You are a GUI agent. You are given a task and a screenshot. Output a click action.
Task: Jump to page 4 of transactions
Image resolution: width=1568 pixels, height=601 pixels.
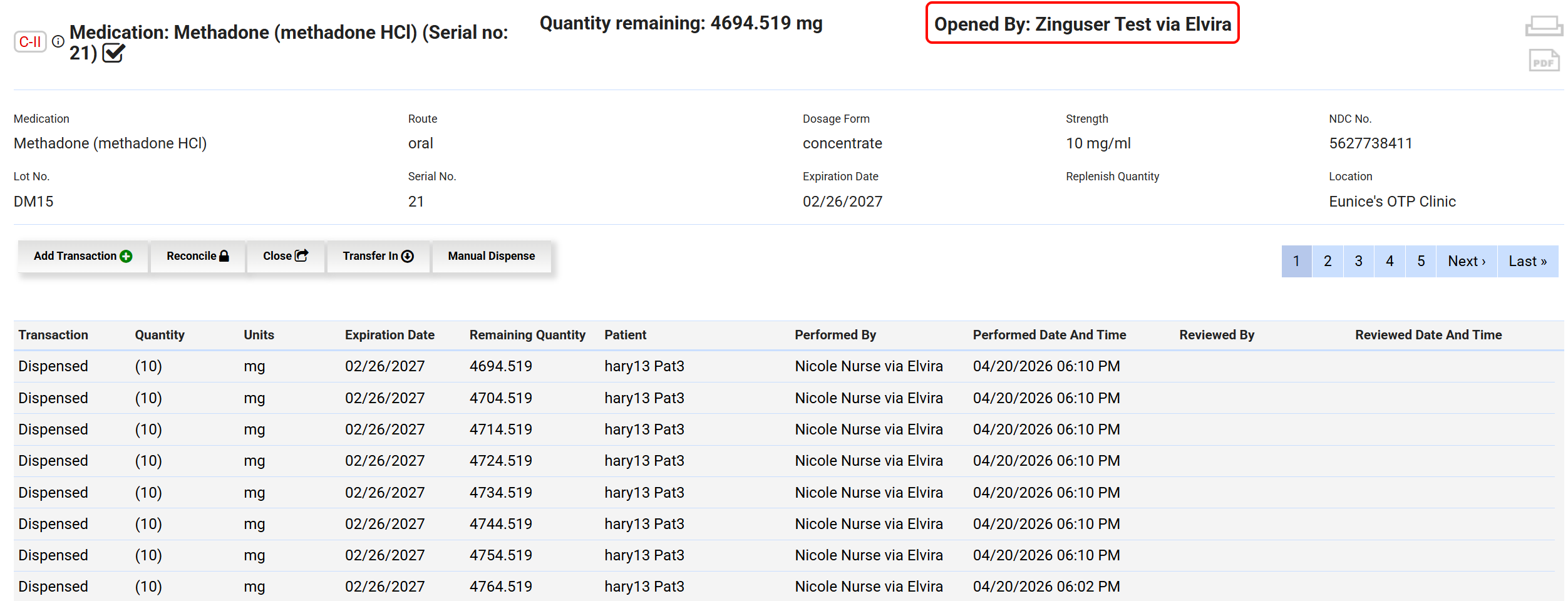1390,261
